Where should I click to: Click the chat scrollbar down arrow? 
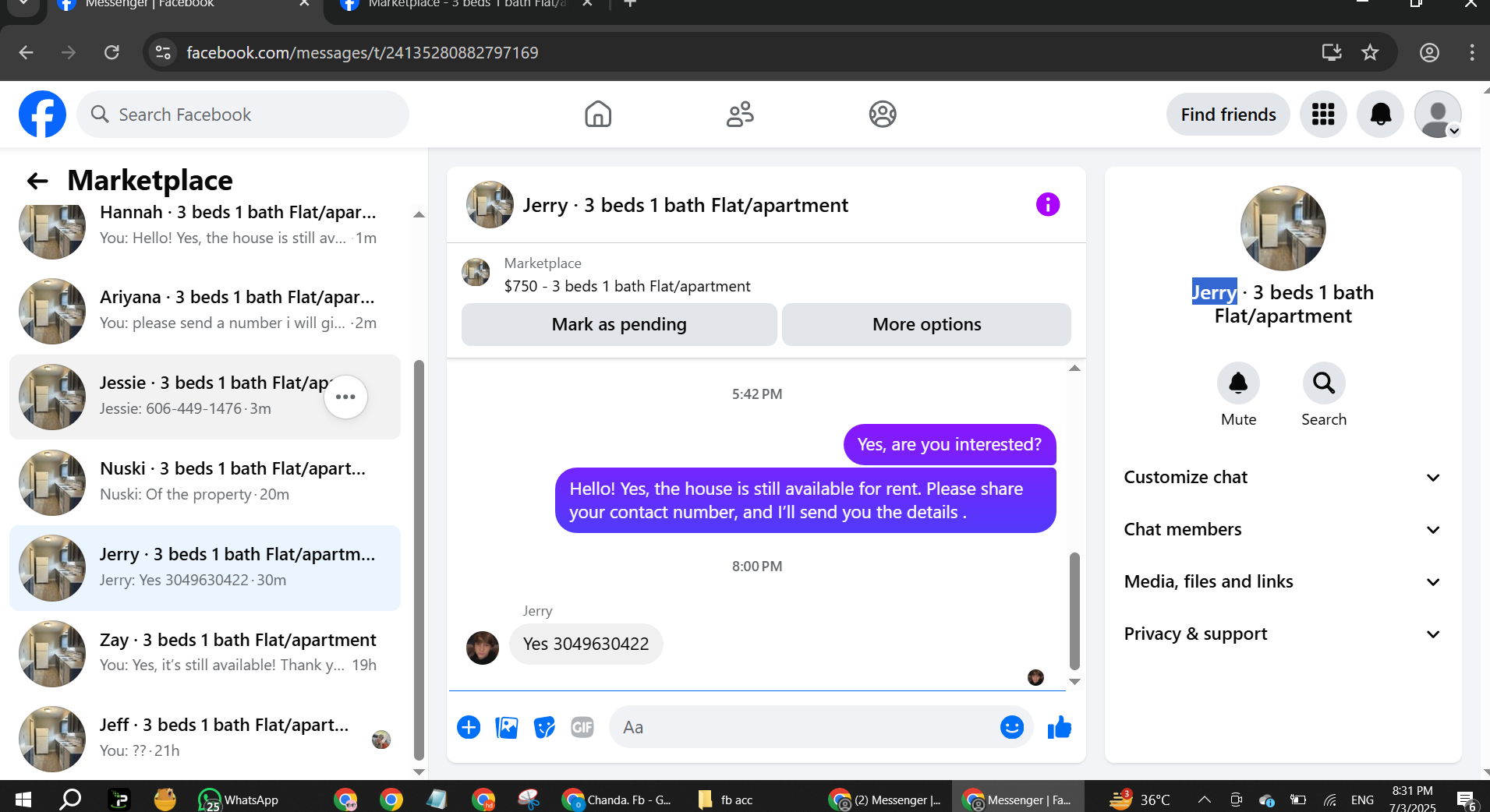1074,682
